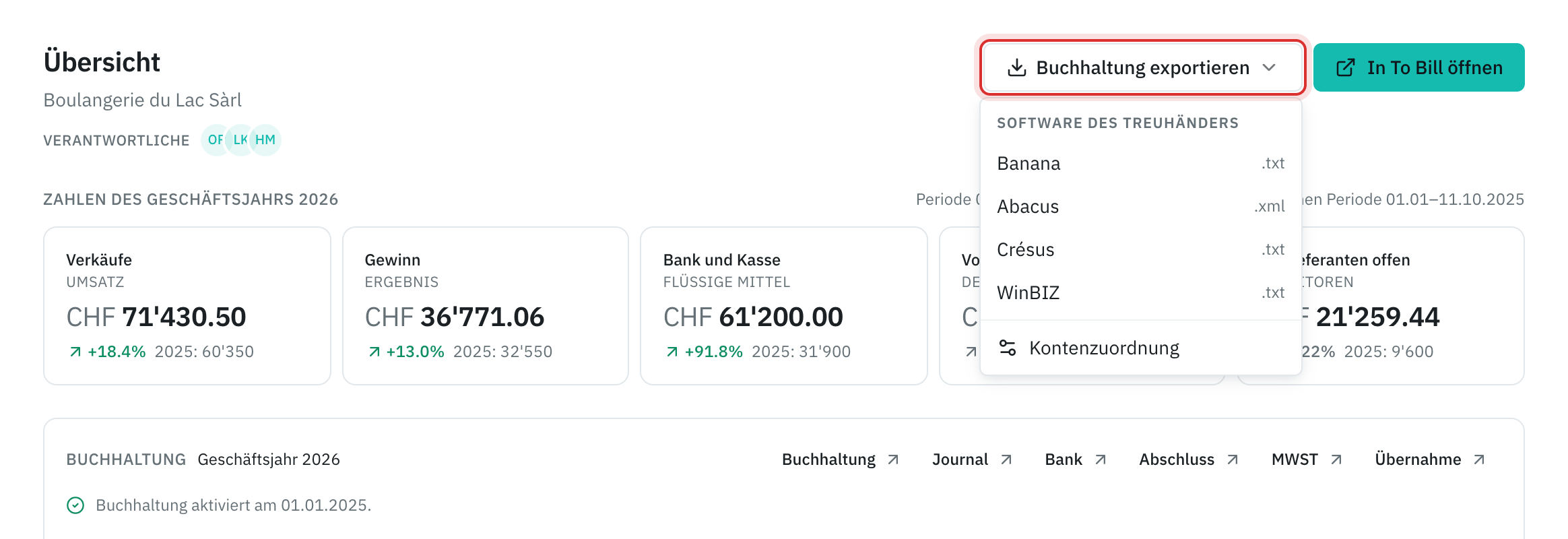Open the Gewinn Ergebnis card
Viewport: 1568px width, 539px height.
coord(486,306)
